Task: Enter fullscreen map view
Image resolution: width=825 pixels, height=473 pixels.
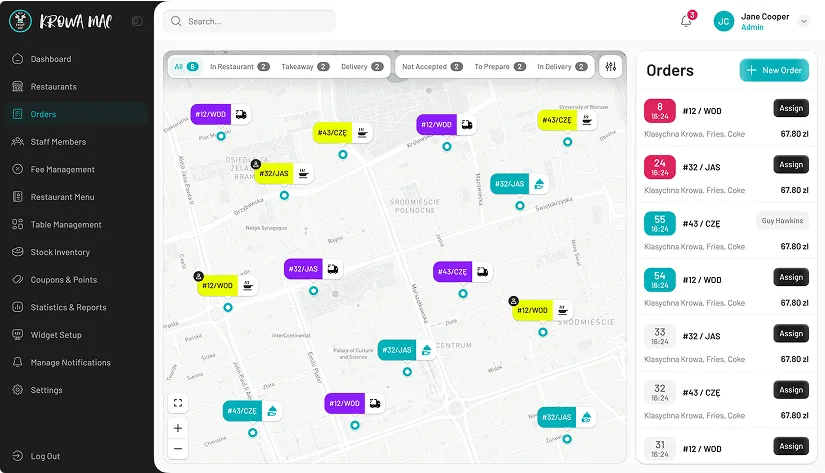Action: tap(178, 403)
